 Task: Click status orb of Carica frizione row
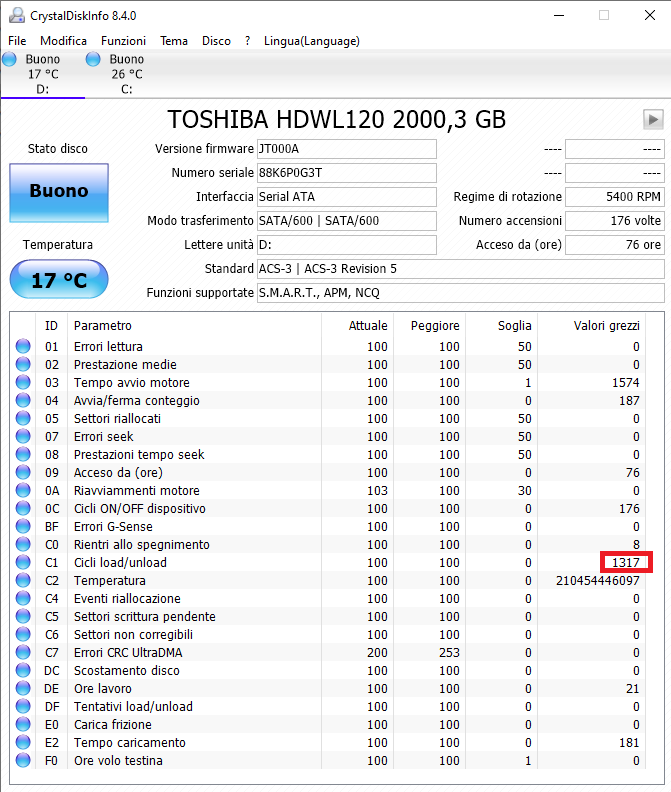[x=23, y=724]
